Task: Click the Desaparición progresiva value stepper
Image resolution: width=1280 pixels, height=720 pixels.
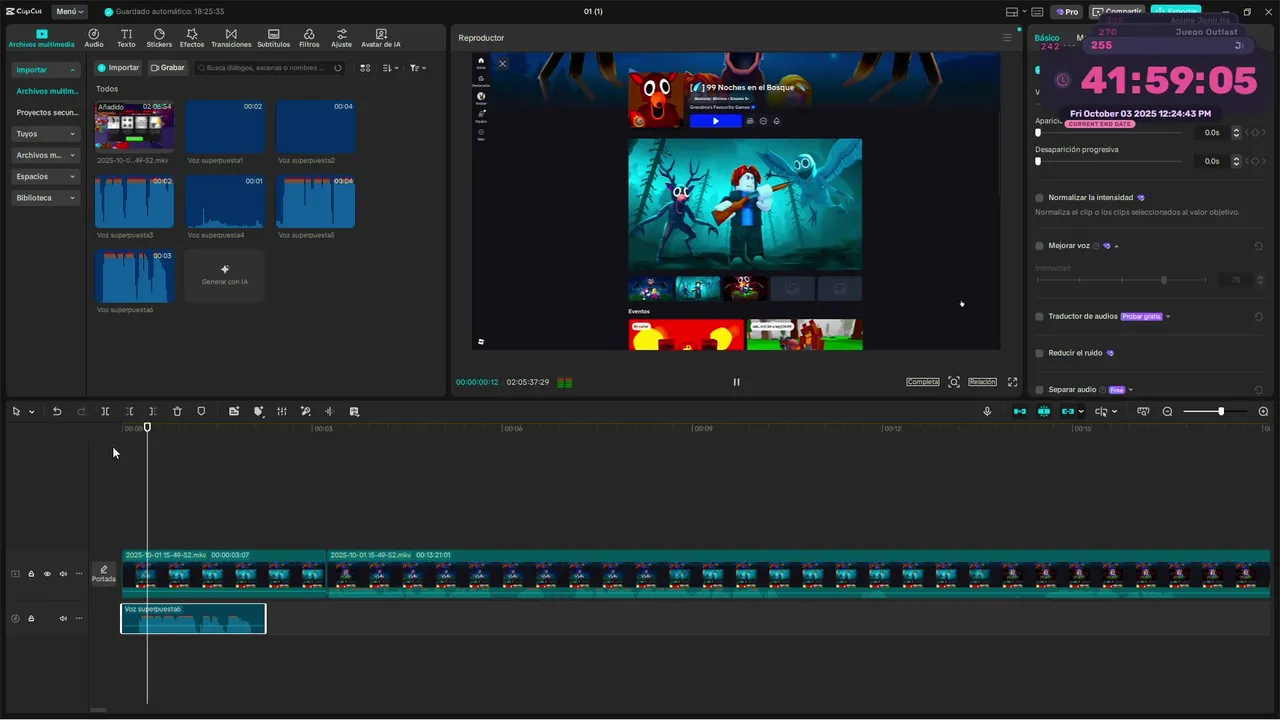Action: tap(1236, 161)
